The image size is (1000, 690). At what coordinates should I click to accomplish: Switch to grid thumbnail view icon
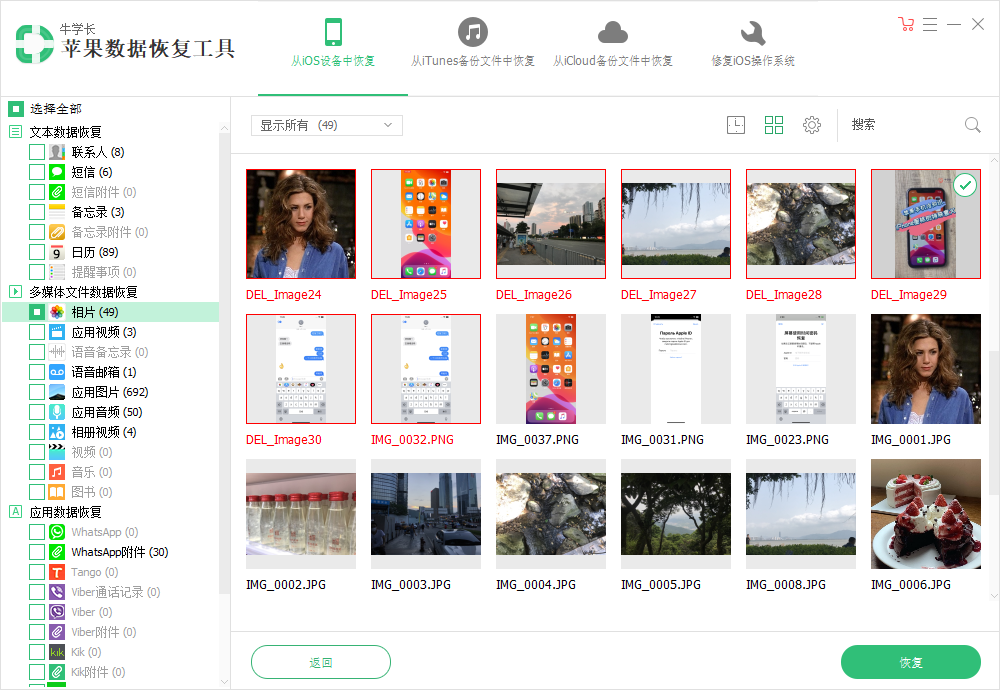[x=774, y=125]
